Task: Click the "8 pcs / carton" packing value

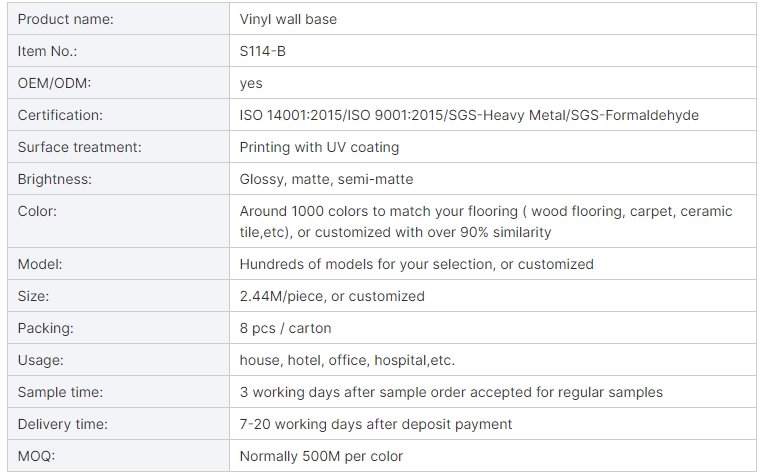Action: point(285,328)
